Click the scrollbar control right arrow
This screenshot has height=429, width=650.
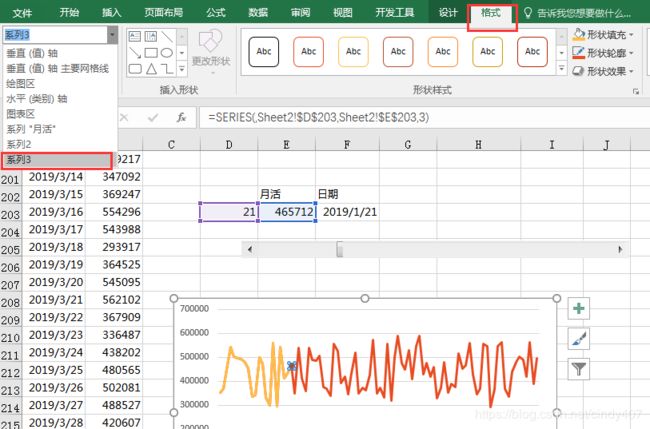(x=620, y=250)
